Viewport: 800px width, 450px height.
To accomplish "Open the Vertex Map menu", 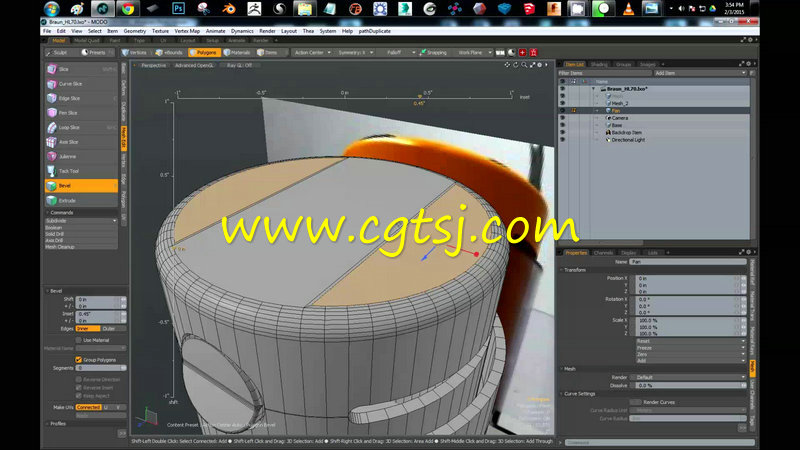I will tap(187, 31).
